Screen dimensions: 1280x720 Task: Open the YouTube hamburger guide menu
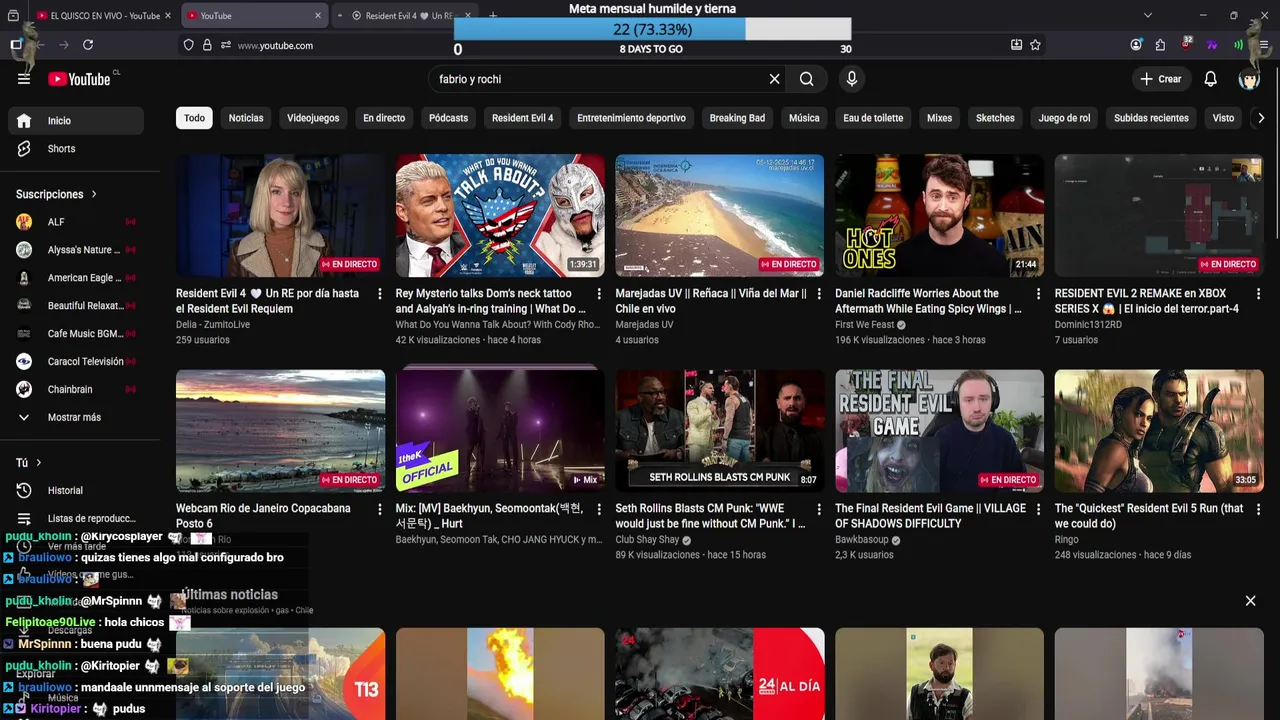pos(24,79)
